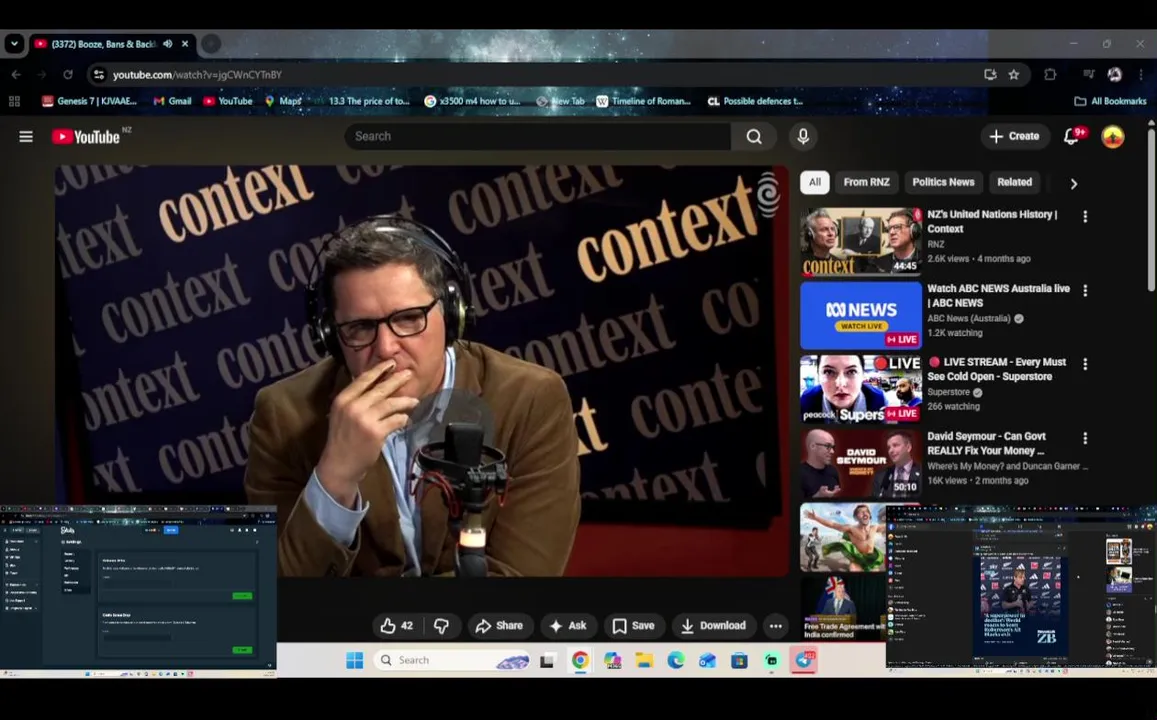Open more actions ellipsis below video
Viewport: 1157px width, 720px height.
tap(776, 626)
